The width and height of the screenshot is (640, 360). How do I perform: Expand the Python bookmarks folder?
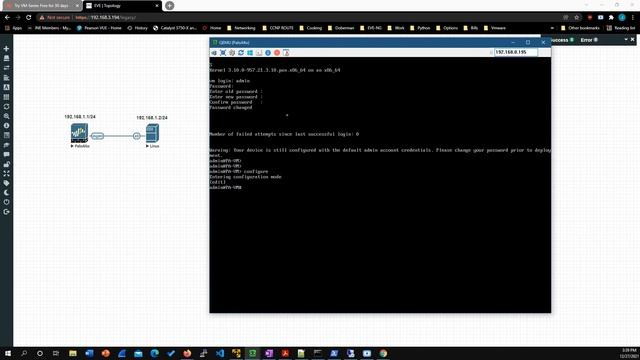click(420, 28)
